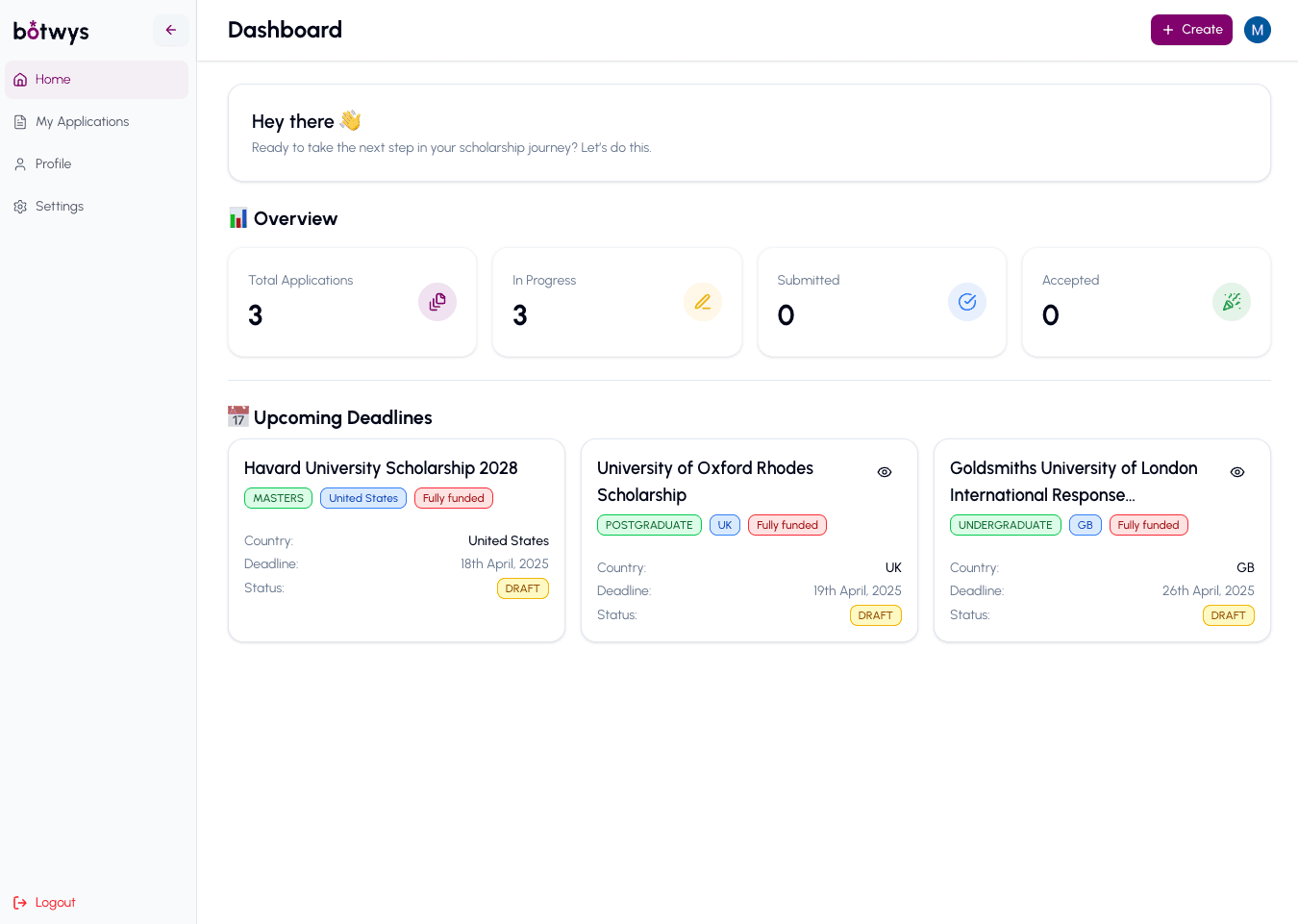
Task: Select the MASTERS tag on Havard scholarship
Action: click(x=278, y=498)
